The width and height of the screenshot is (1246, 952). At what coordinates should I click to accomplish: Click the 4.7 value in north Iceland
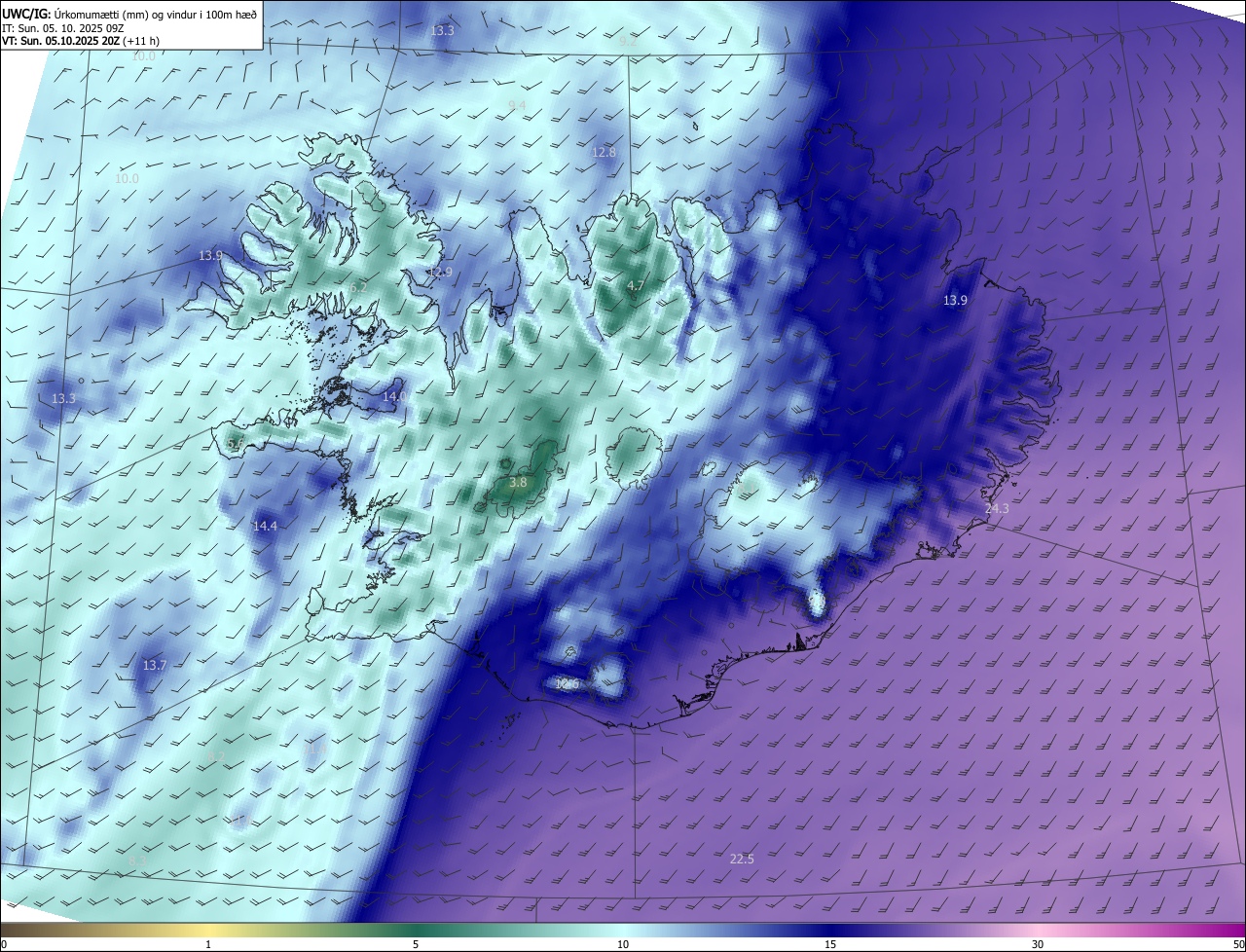point(636,285)
